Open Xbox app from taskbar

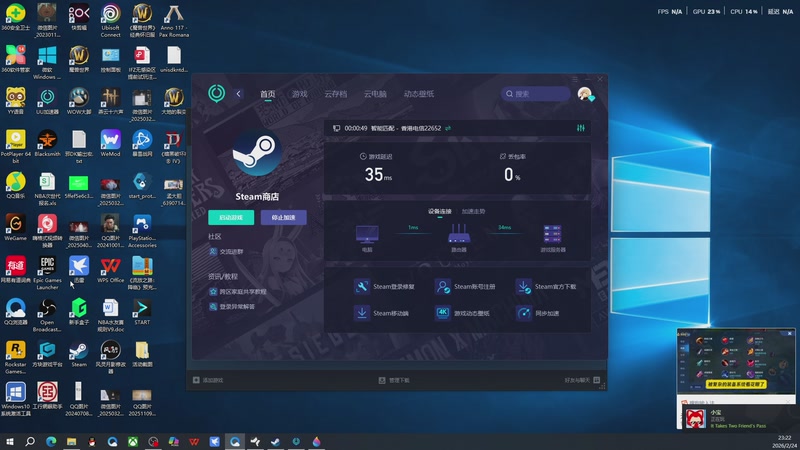[x=133, y=441]
